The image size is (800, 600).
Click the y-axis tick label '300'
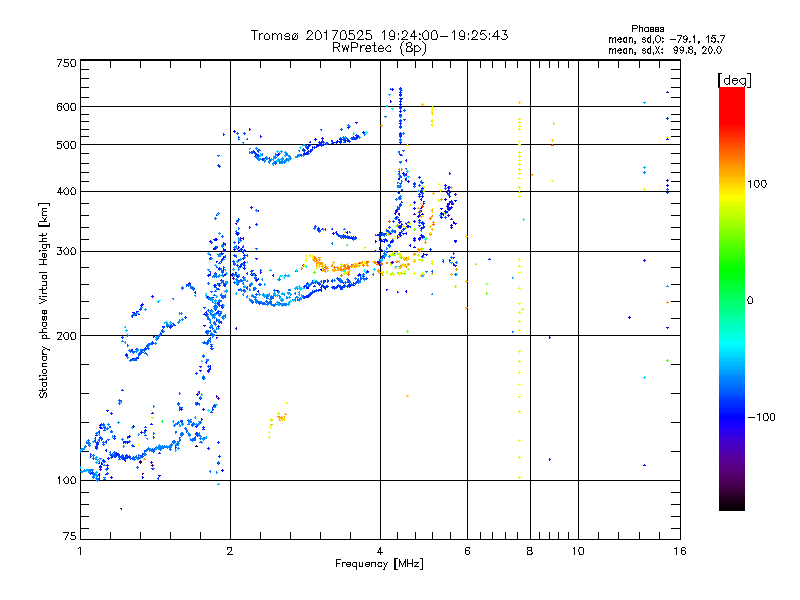pos(66,251)
